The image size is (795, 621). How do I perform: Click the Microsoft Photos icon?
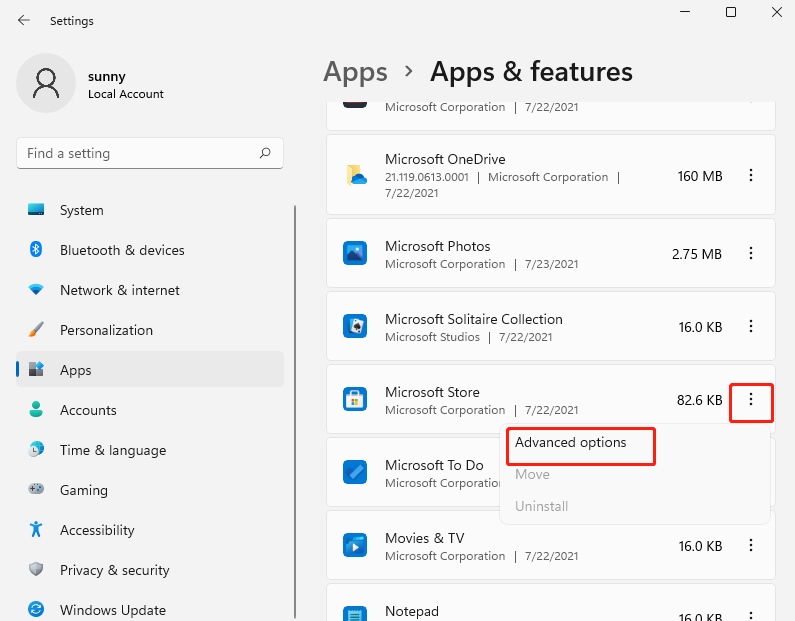tap(355, 253)
